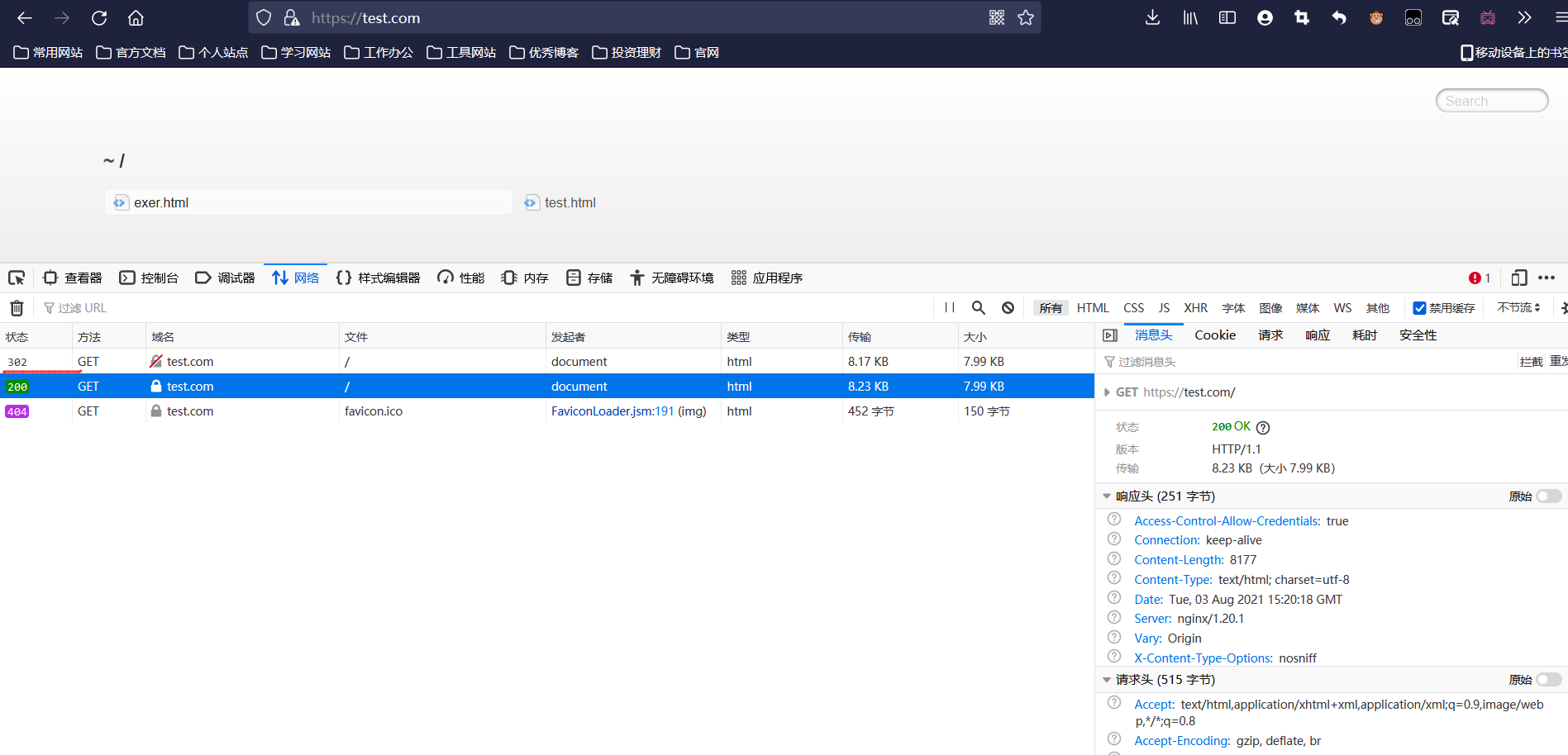Open the Cookie tab in details pane

point(1215,335)
